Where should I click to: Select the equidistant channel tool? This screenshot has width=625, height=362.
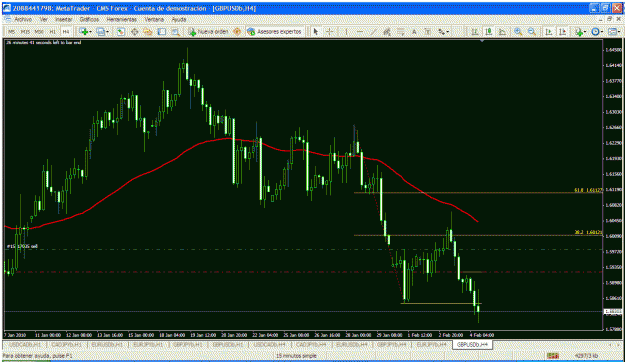pos(387,31)
